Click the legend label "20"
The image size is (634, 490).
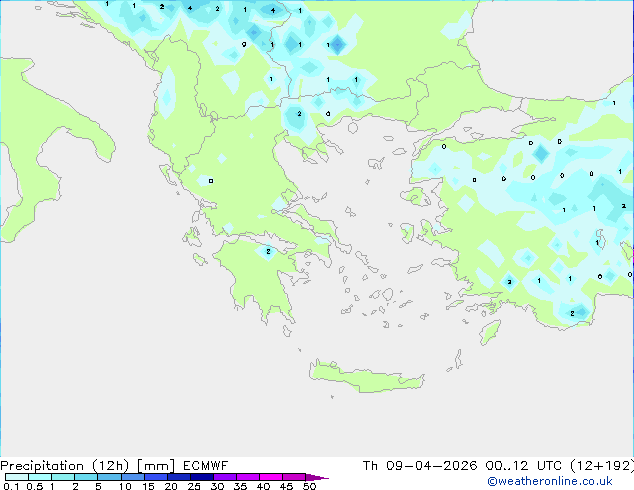[171, 486]
